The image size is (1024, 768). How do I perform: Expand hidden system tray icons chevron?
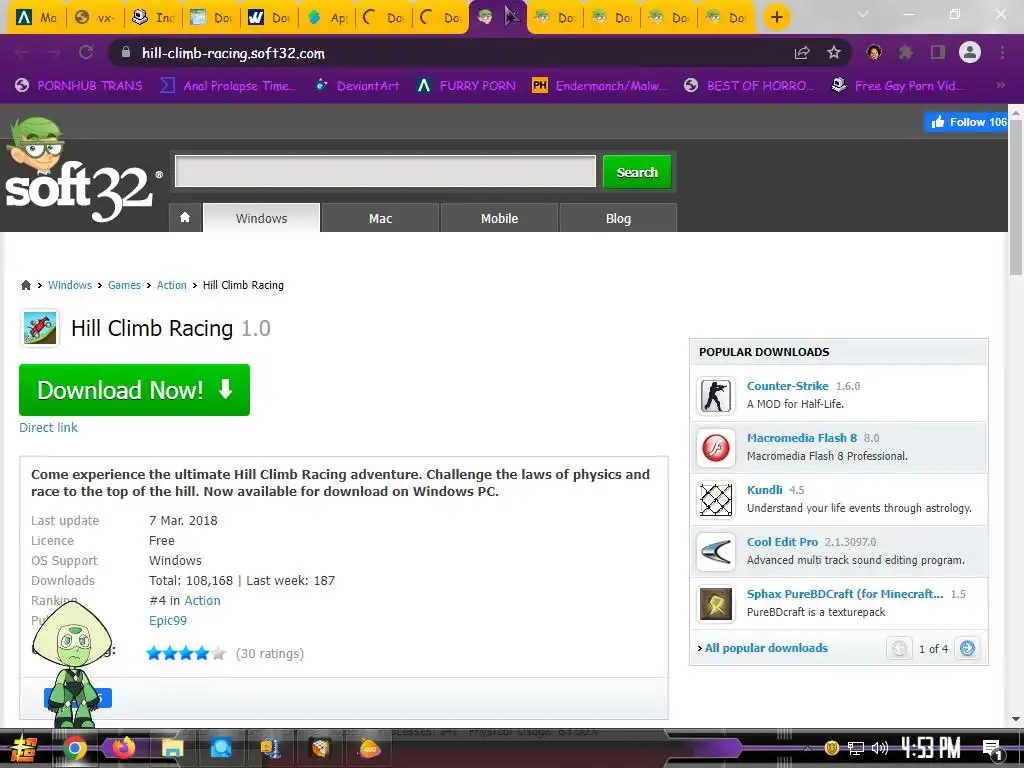(x=807, y=748)
